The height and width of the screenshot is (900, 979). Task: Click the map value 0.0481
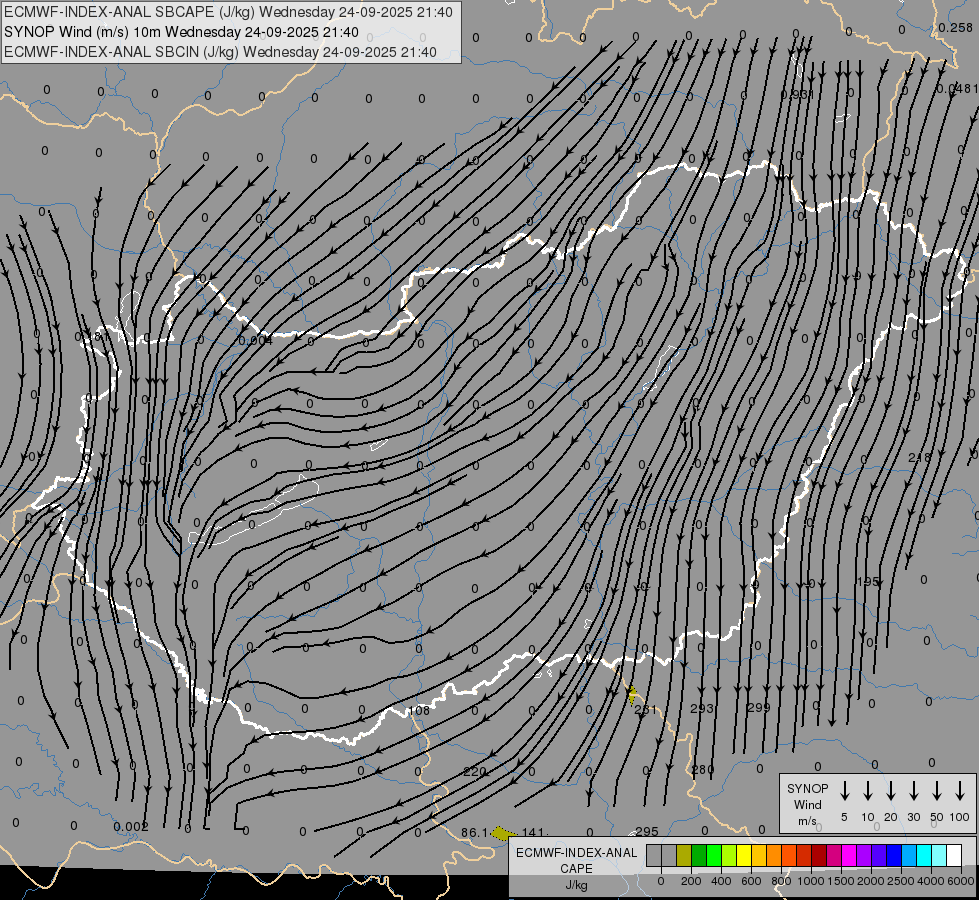coord(957,89)
